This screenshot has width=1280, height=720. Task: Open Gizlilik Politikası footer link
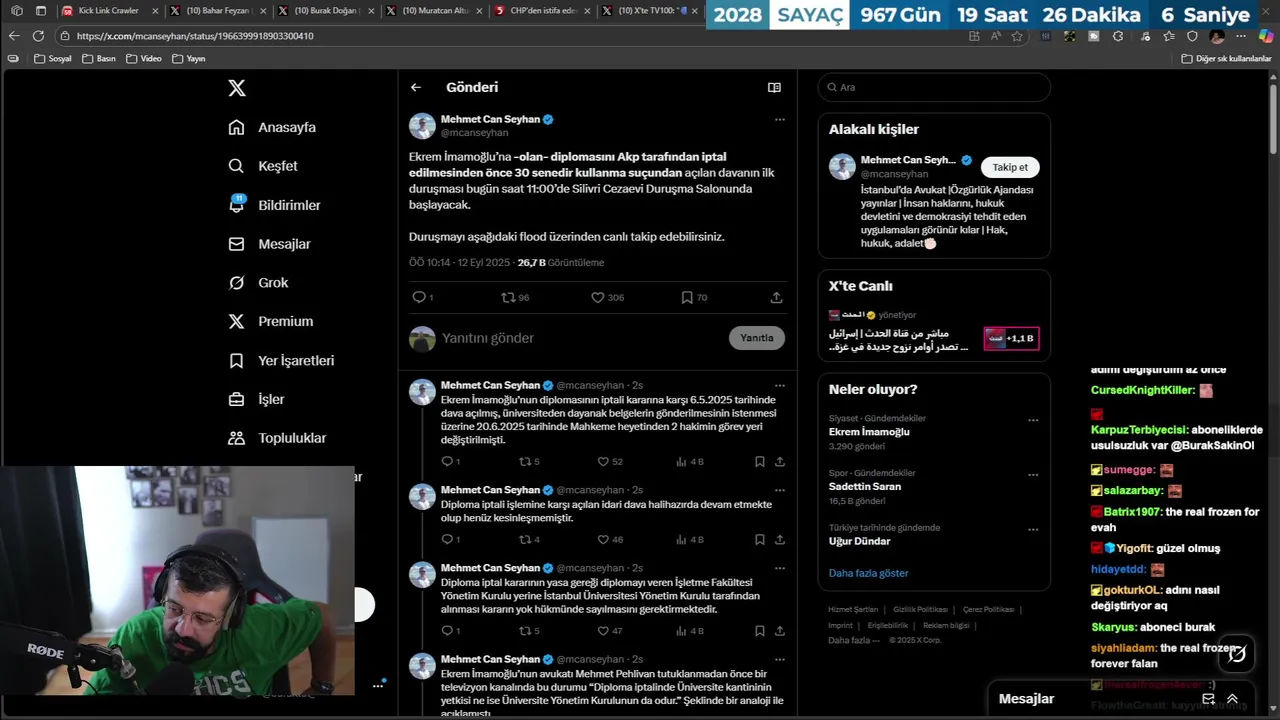920,609
